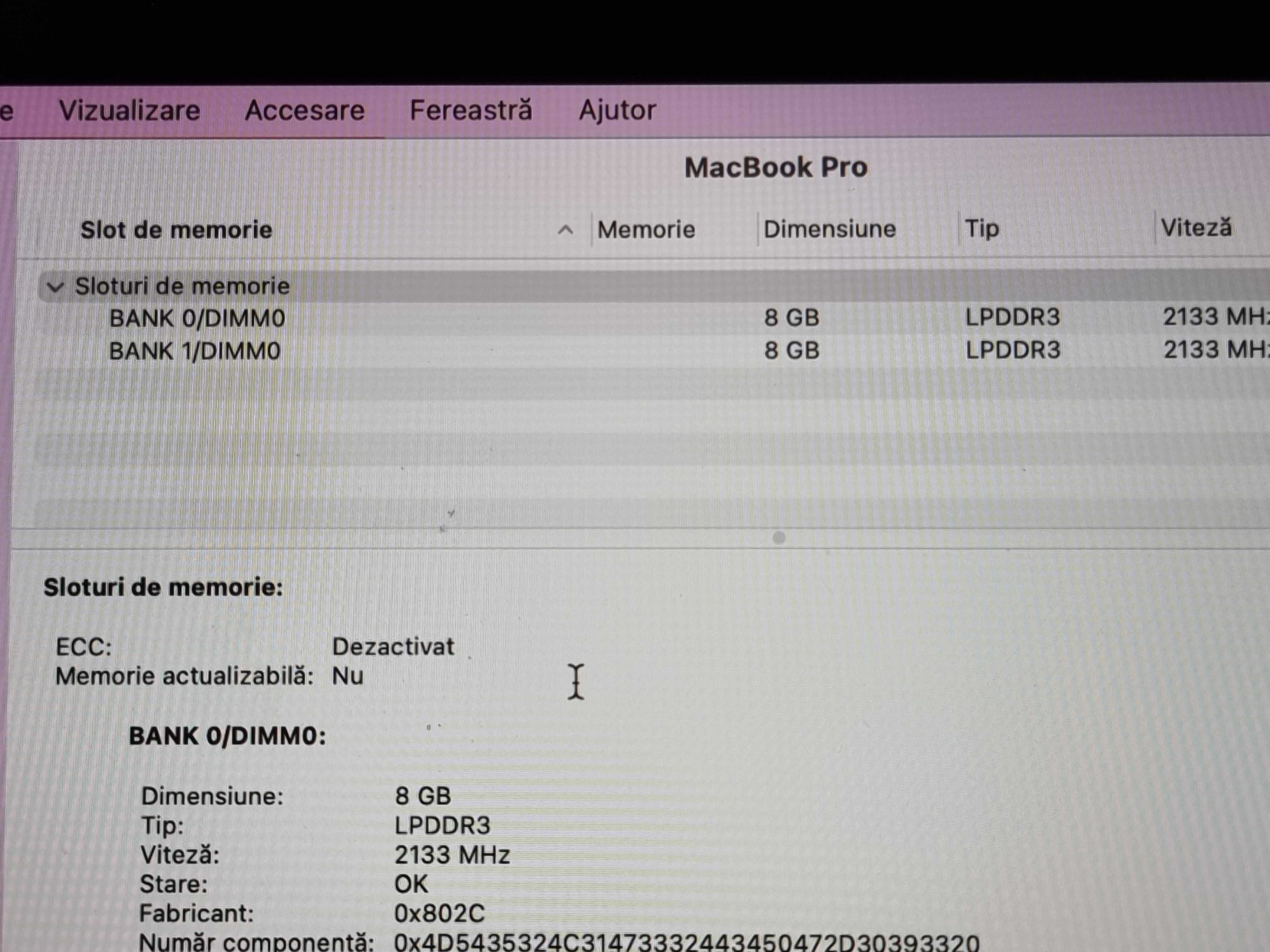Screen dimensions: 1270x952
Task: Click the ECC value Dezactivat
Action: pos(393,647)
